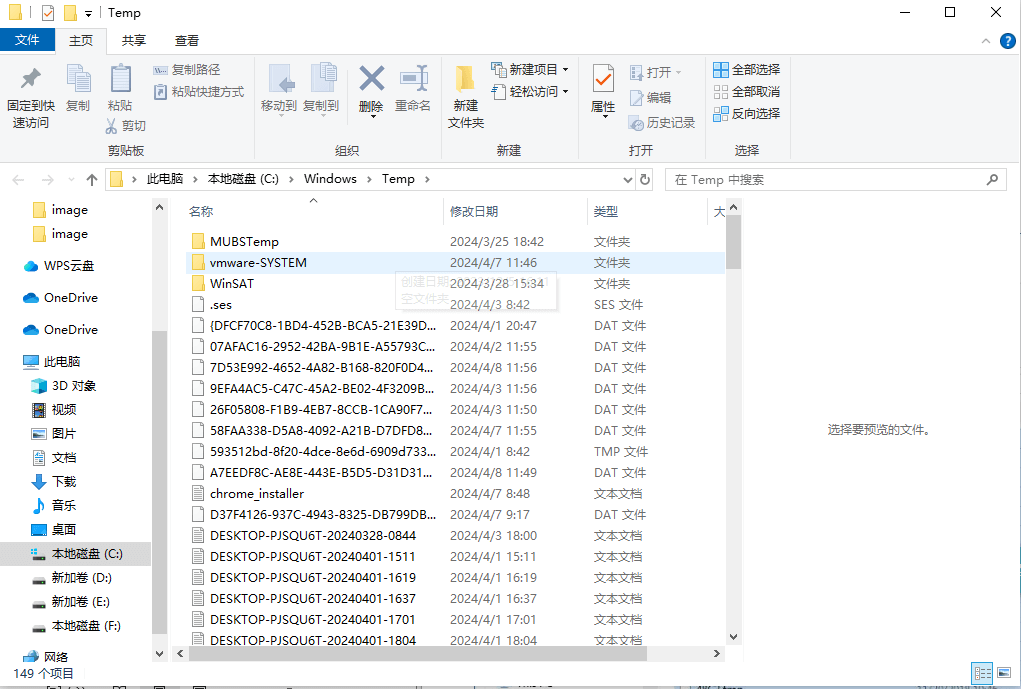The height and width of the screenshot is (689, 1021).
Task: Open the 属性 (Properties) icon
Action: tap(602, 88)
